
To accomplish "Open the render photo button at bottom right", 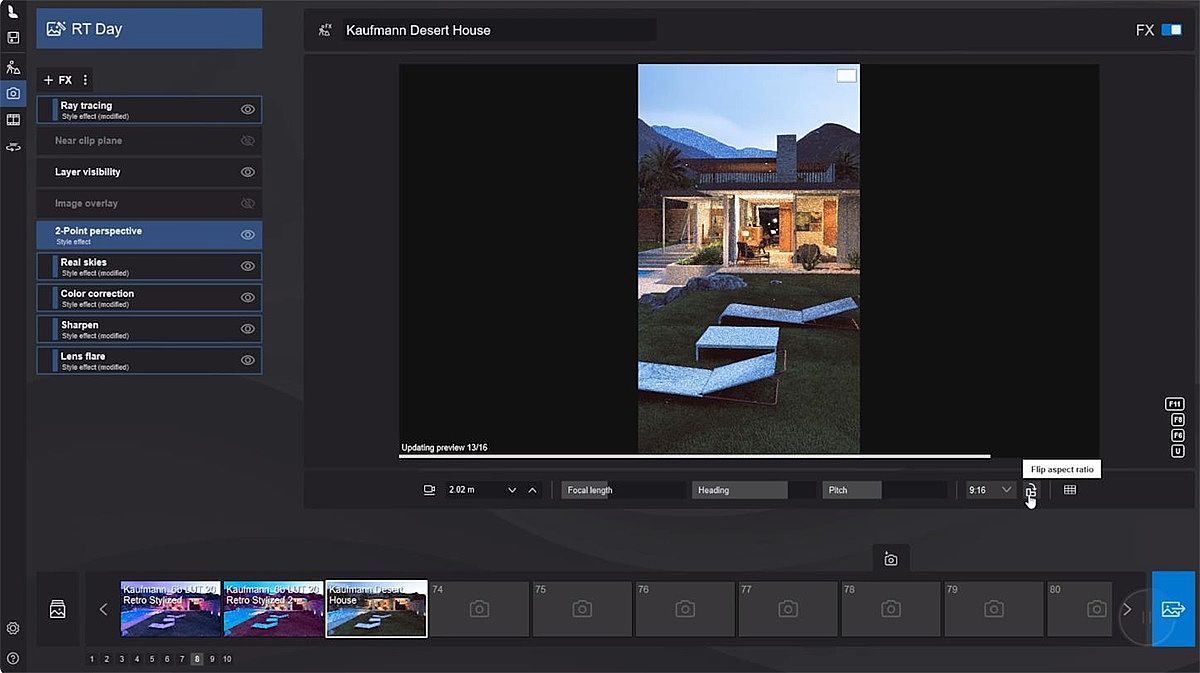I will point(1172,609).
